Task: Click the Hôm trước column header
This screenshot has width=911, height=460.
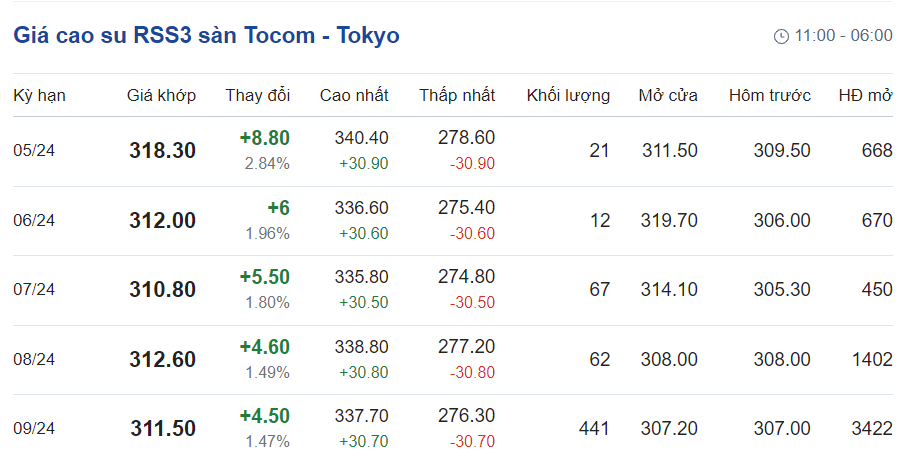Action: [x=769, y=96]
